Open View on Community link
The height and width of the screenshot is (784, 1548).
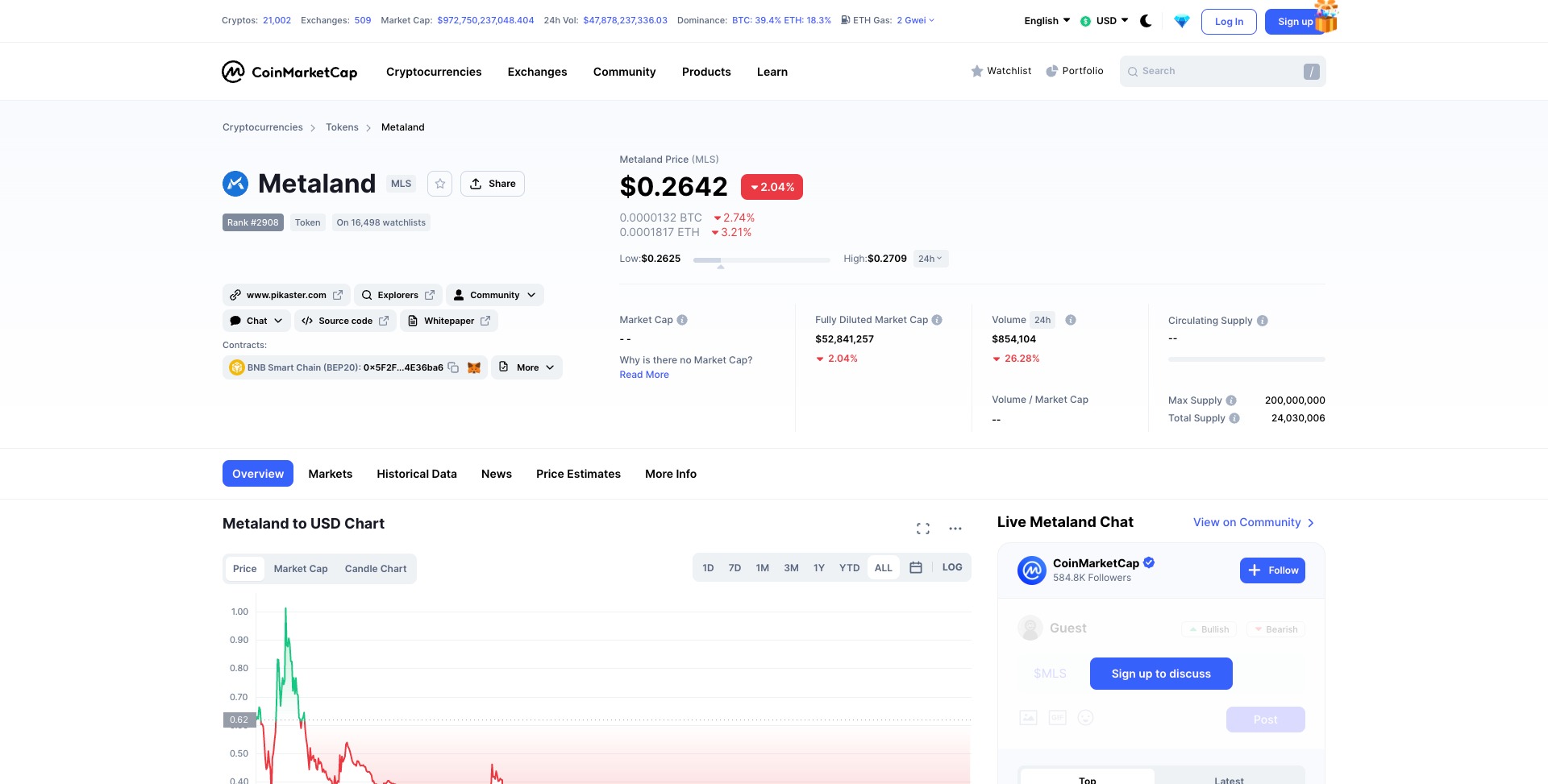coord(1254,522)
